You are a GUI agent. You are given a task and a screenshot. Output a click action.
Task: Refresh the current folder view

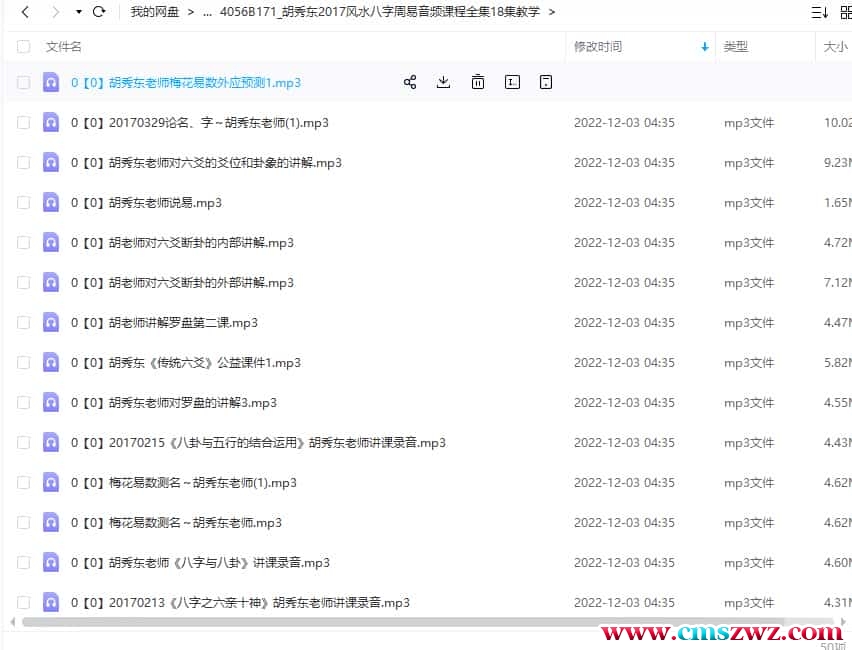pyautogui.click(x=97, y=12)
